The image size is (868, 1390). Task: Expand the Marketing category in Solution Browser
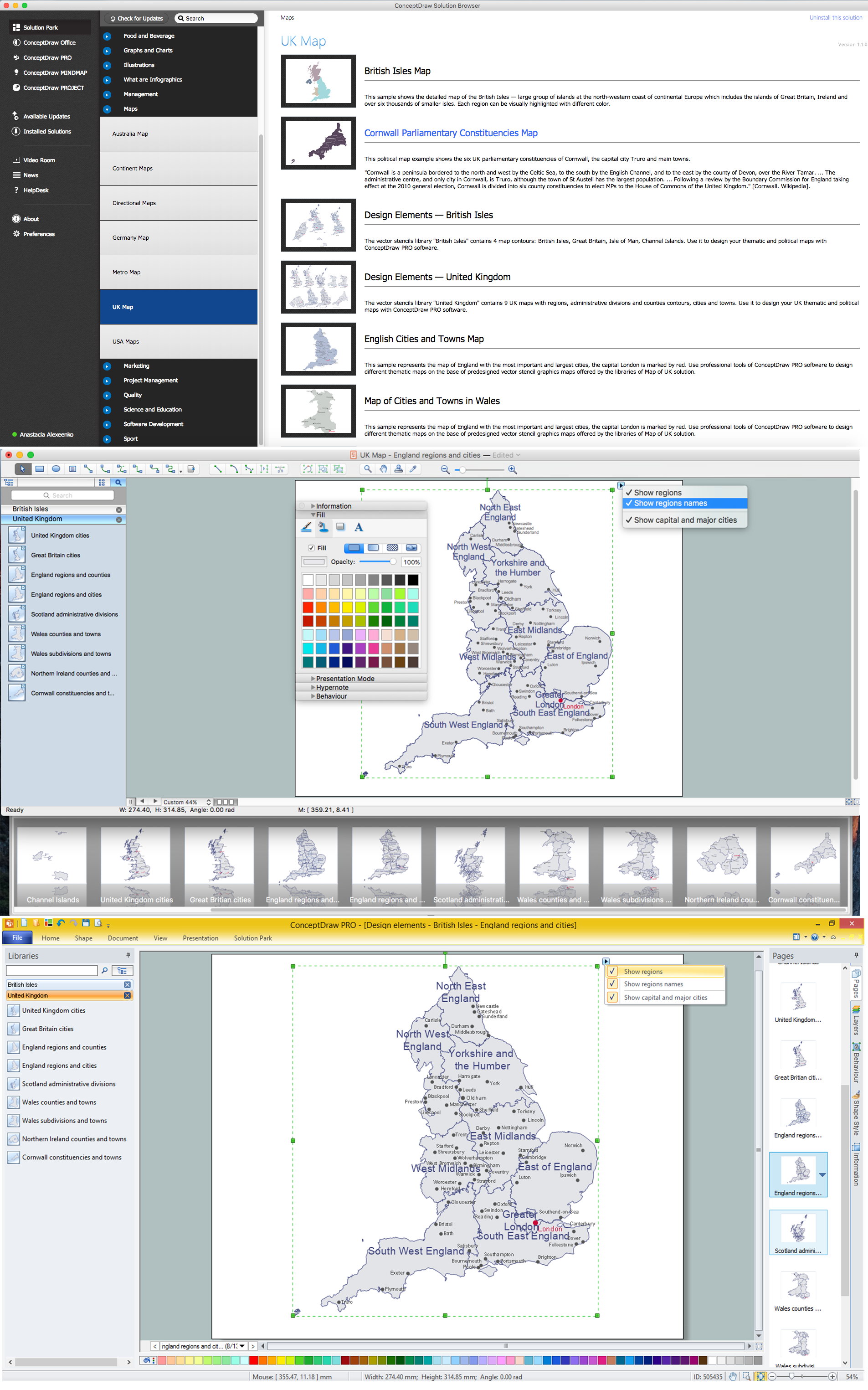107,366
